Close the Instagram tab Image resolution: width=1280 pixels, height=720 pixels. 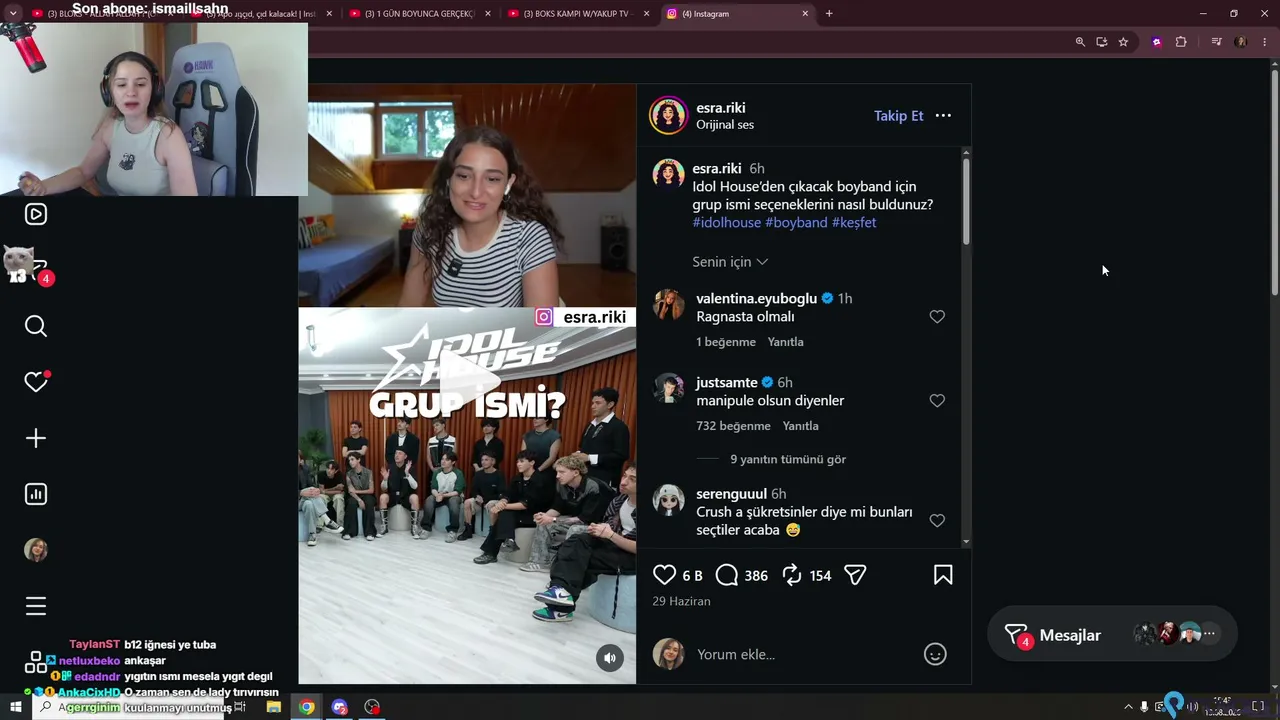pos(805,14)
